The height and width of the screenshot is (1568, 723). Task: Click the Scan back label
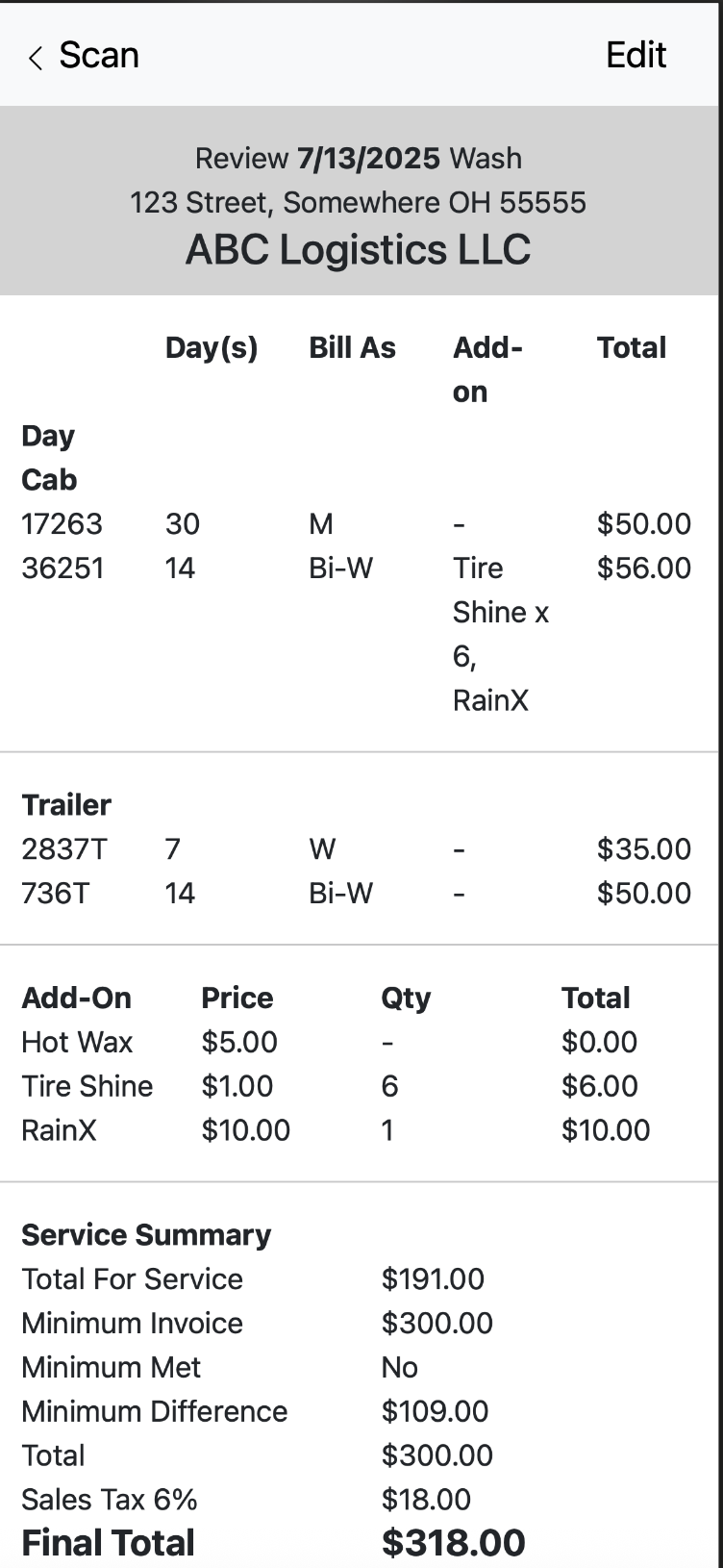point(99,56)
